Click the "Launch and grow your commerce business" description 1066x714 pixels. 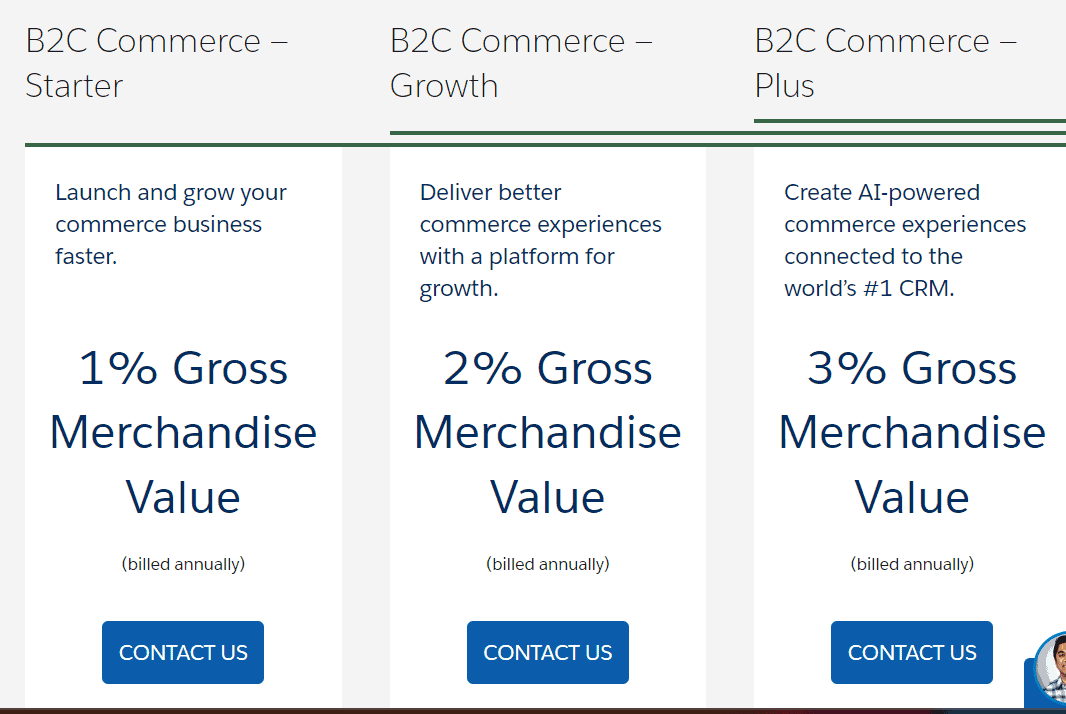pos(171,224)
